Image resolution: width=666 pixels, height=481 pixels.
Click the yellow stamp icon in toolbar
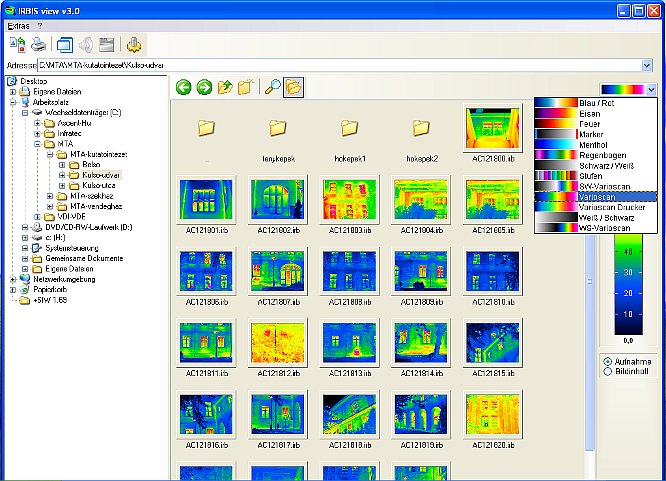point(134,45)
